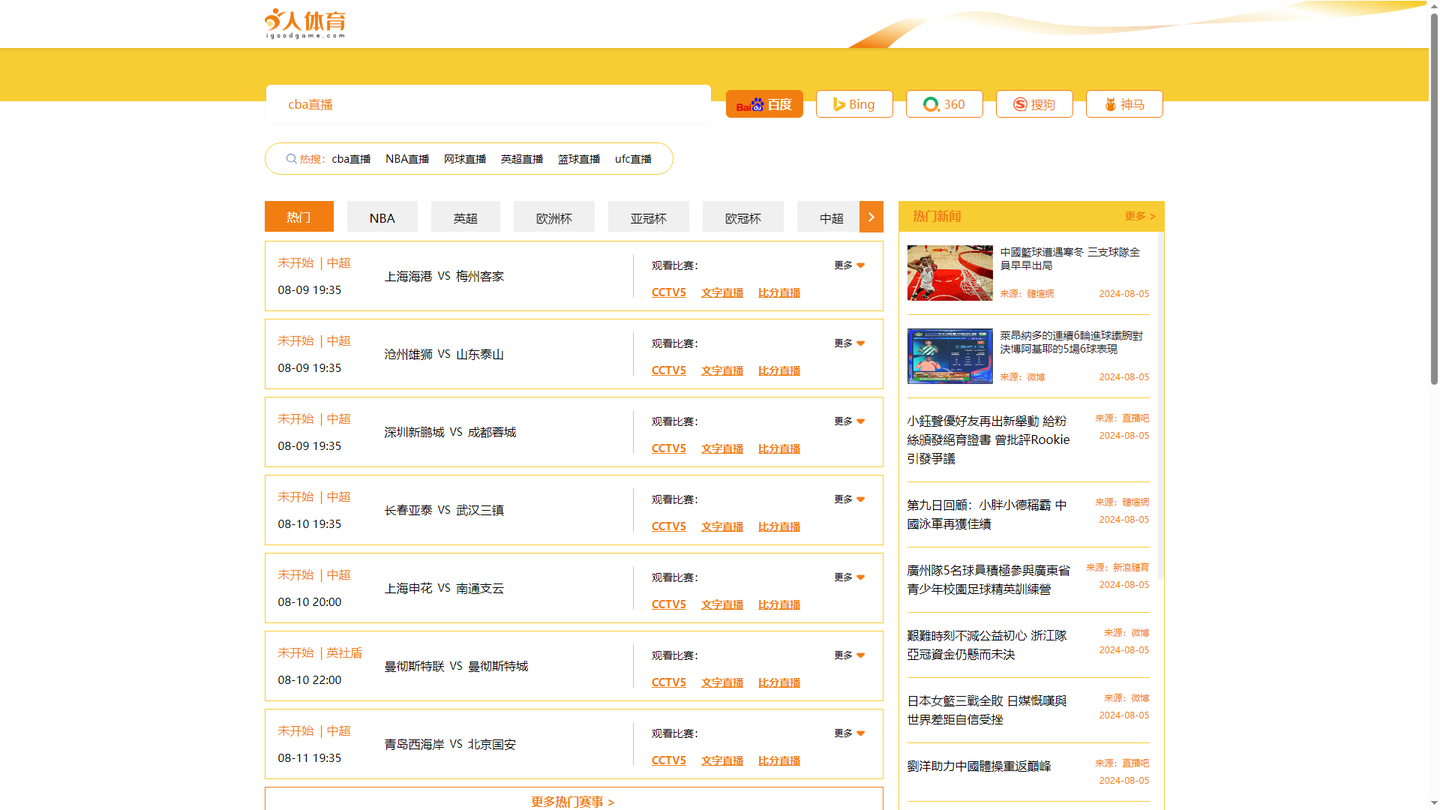This screenshot has width=1440, height=810.
Task: Expand 更多 for 上海申花 VS 南通支云
Action: click(x=850, y=577)
